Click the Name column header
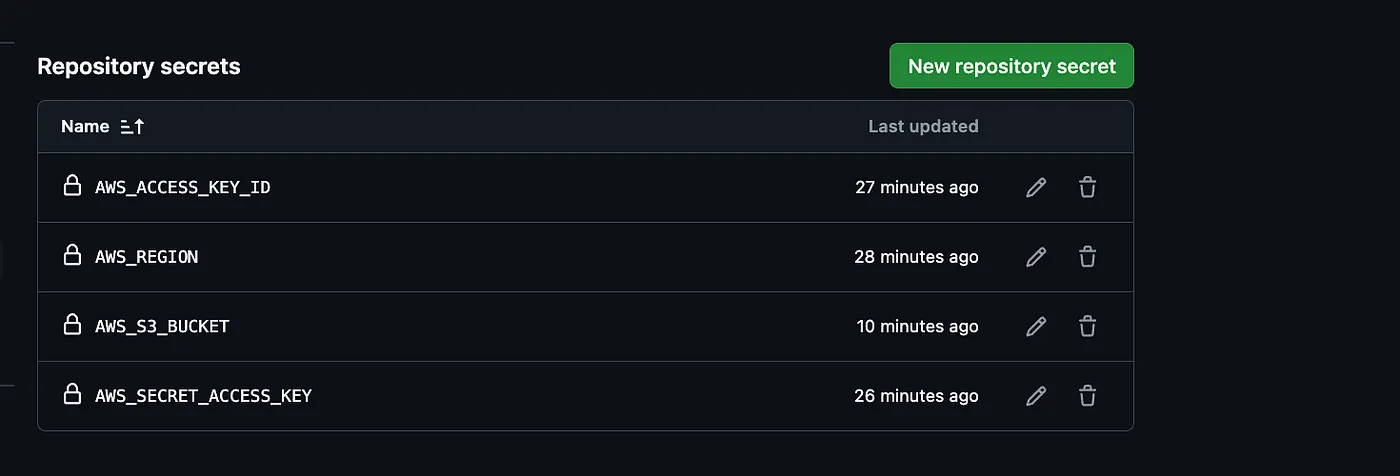This screenshot has width=1400, height=476. 85,127
